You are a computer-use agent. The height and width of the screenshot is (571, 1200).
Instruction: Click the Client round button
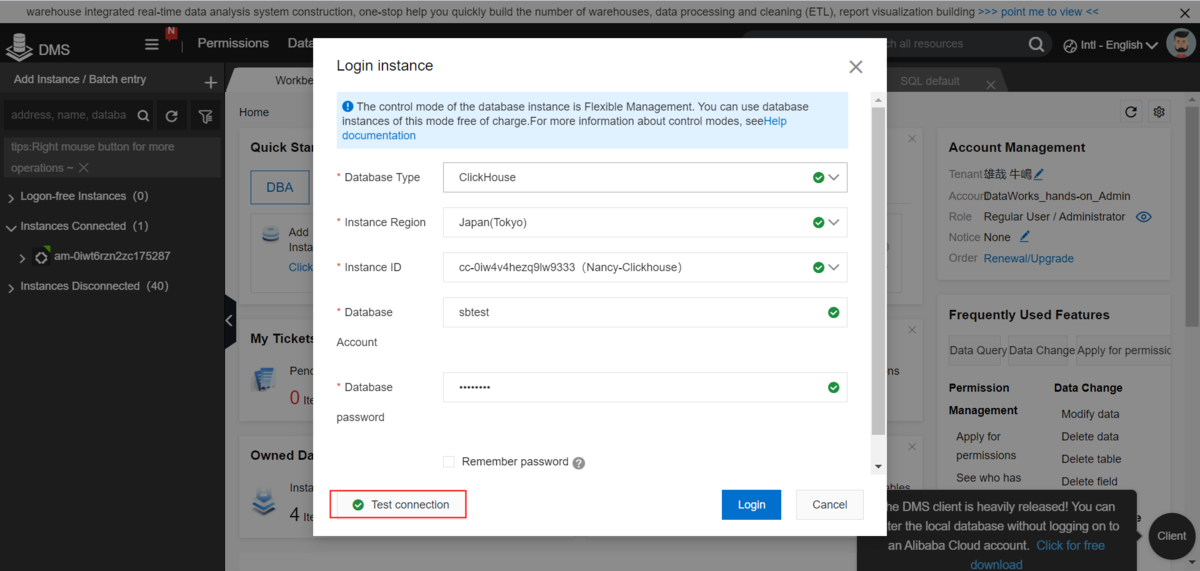pos(1172,536)
